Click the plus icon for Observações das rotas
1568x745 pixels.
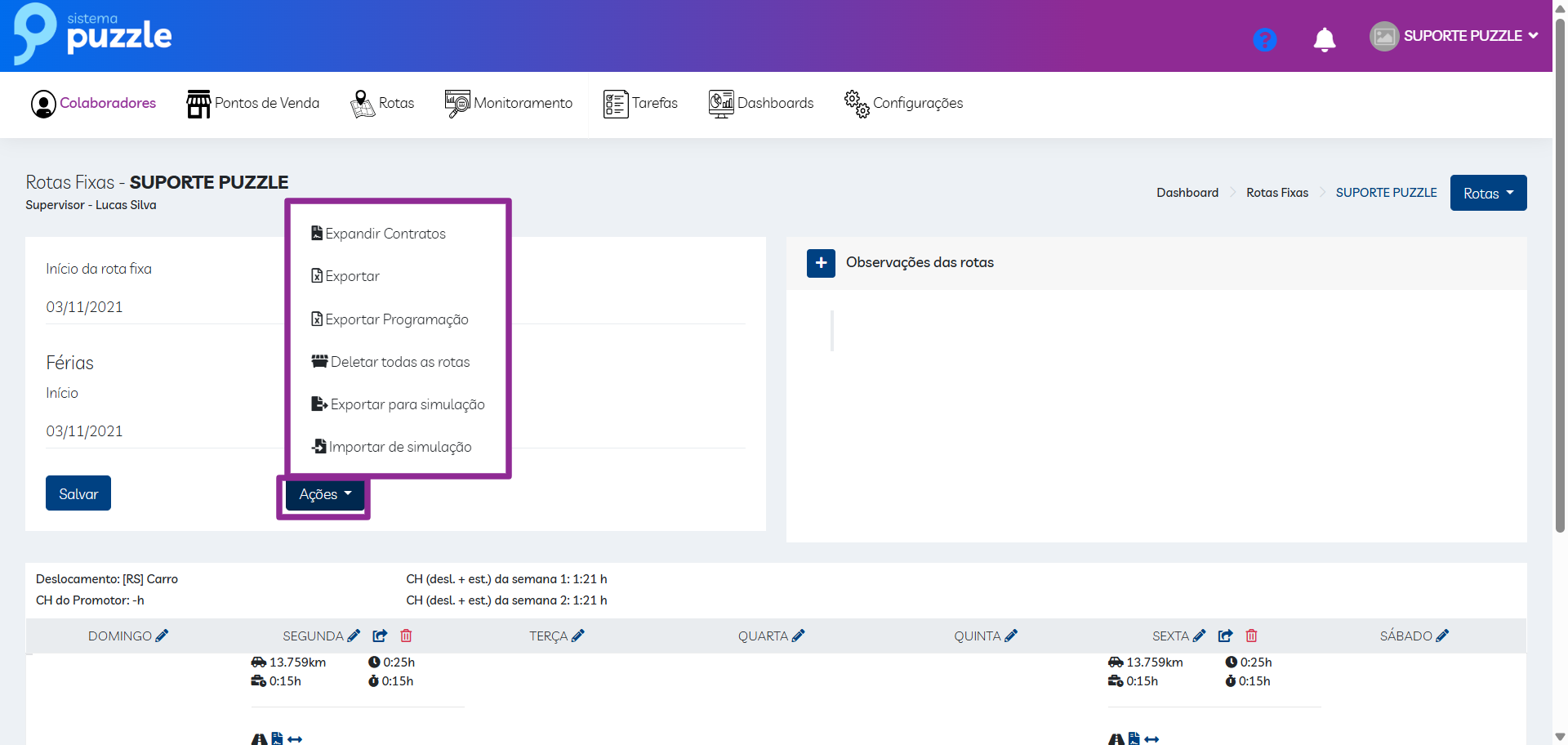pos(821,263)
